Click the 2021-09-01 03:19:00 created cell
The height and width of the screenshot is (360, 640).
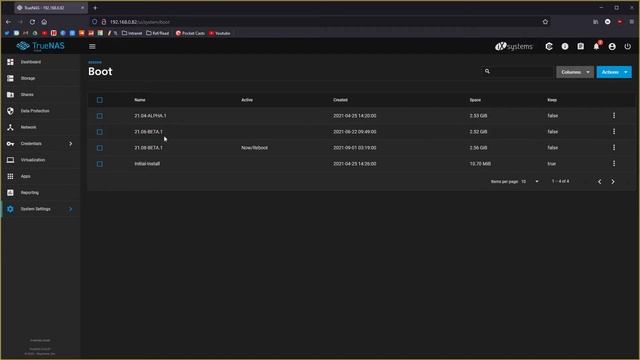pos(355,148)
